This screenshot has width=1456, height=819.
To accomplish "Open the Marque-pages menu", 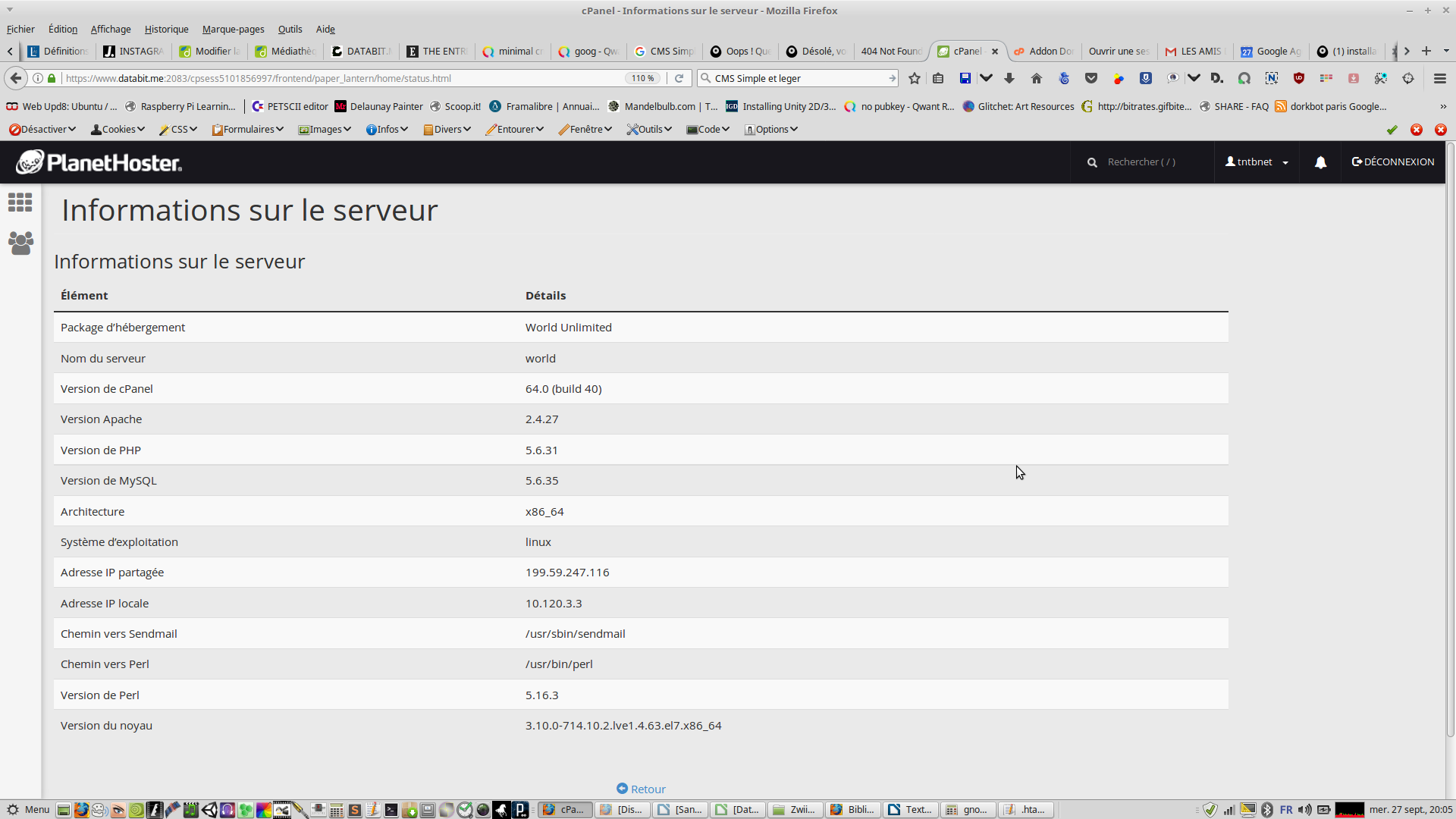I will (x=233, y=30).
